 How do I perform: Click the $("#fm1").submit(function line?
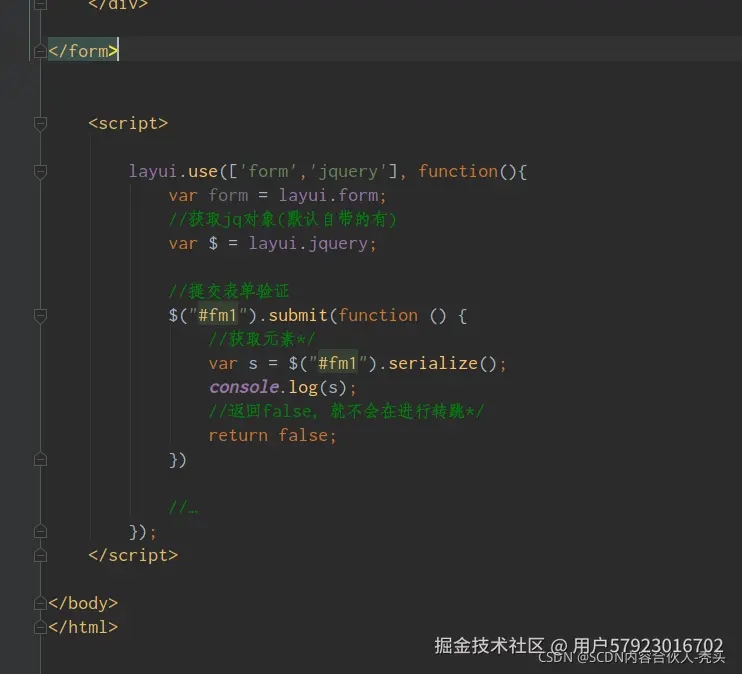point(318,316)
